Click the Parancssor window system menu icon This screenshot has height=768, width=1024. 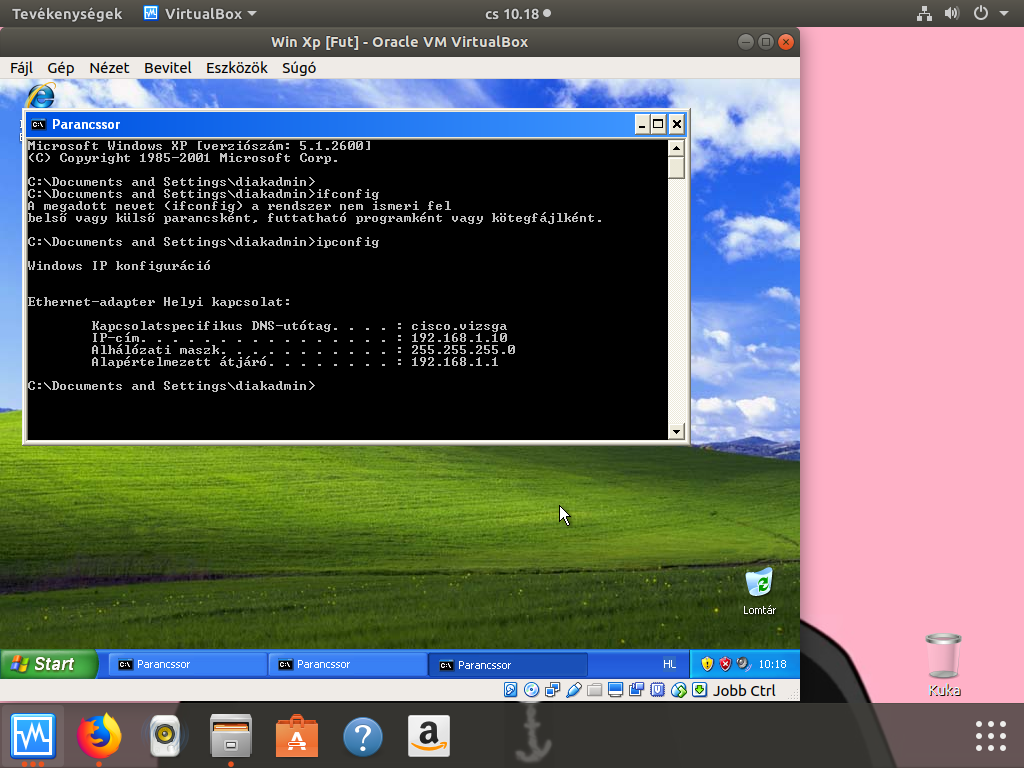pyautogui.click(x=38, y=124)
